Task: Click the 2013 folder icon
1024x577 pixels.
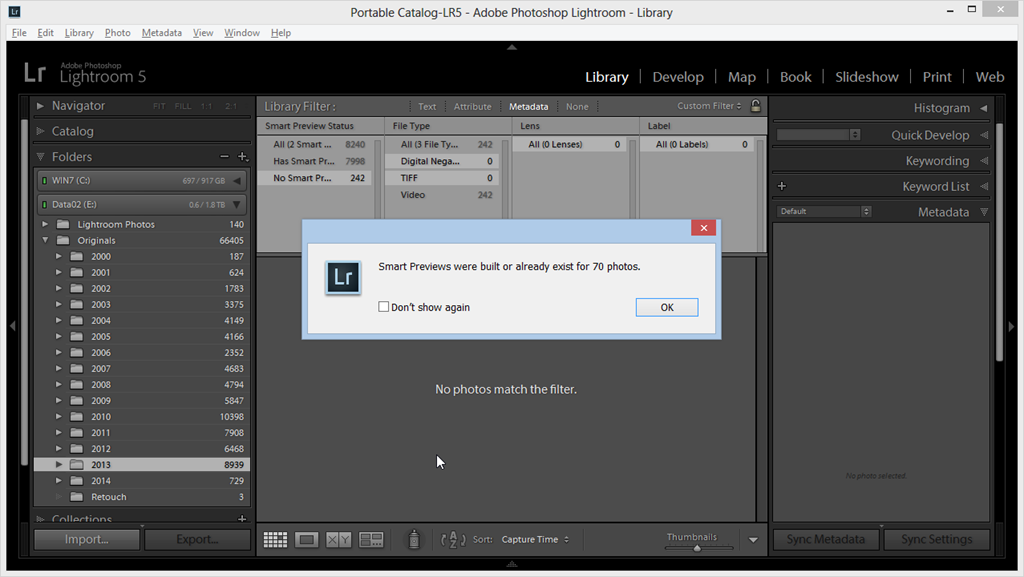Action: tap(76, 465)
